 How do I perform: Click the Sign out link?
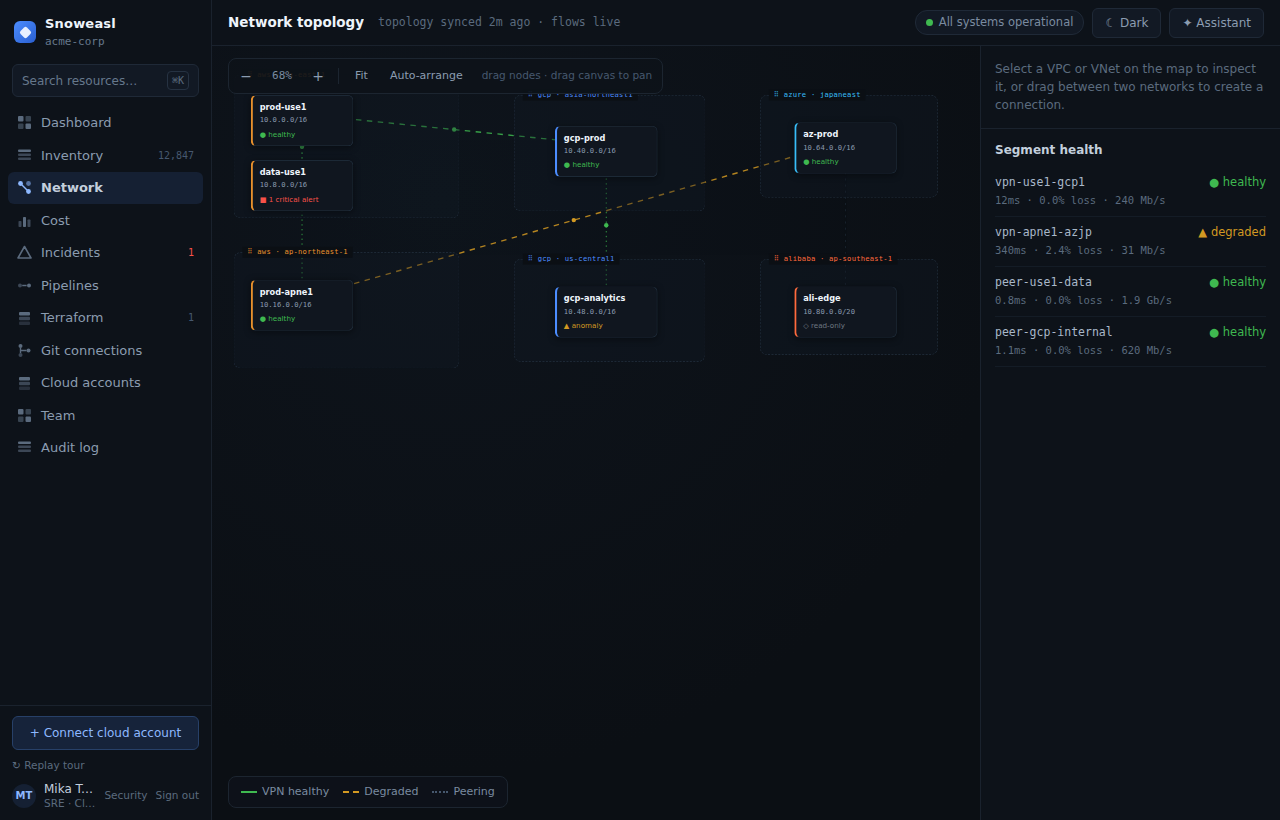click(x=177, y=796)
